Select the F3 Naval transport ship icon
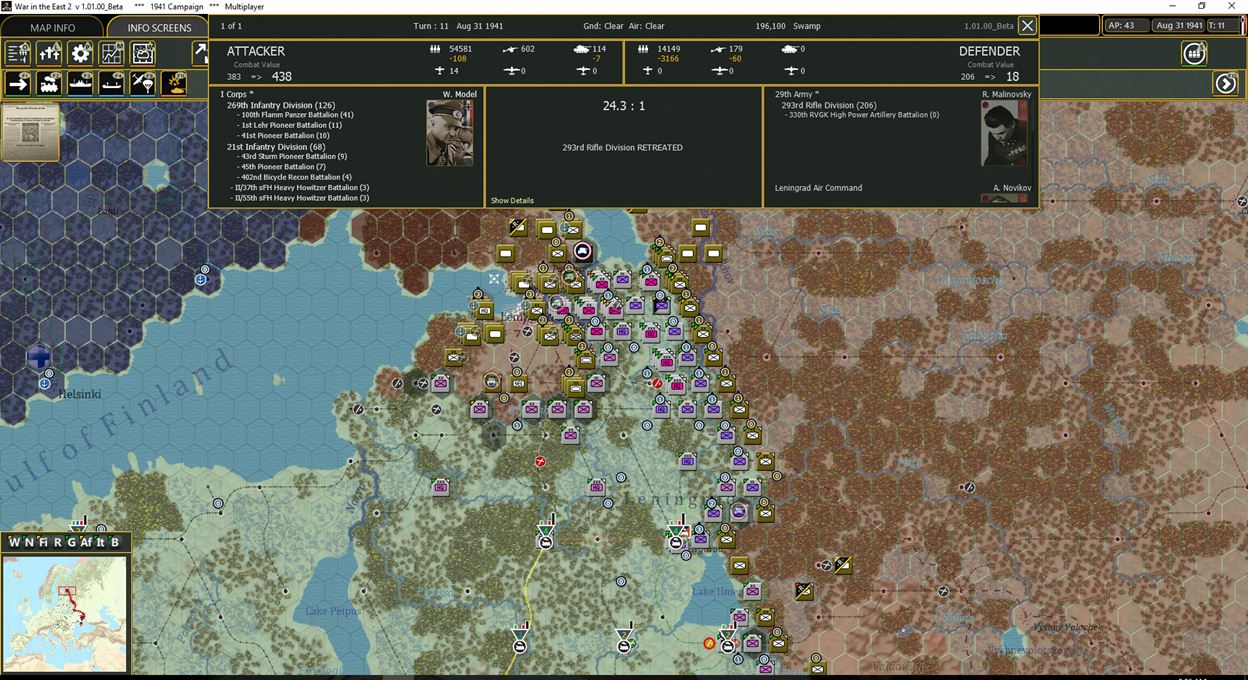Image resolution: width=1249 pixels, height=680 pixels. (81, 83)
